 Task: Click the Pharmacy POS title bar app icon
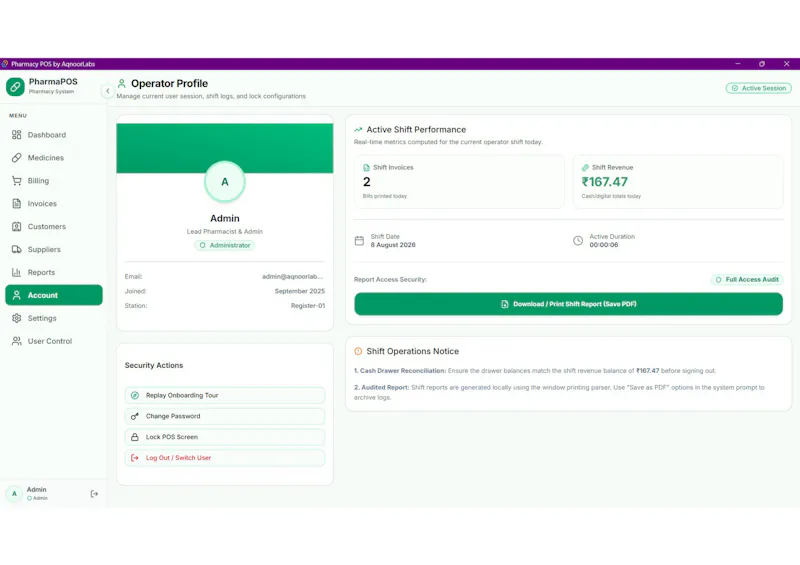[x=5, y=64]
